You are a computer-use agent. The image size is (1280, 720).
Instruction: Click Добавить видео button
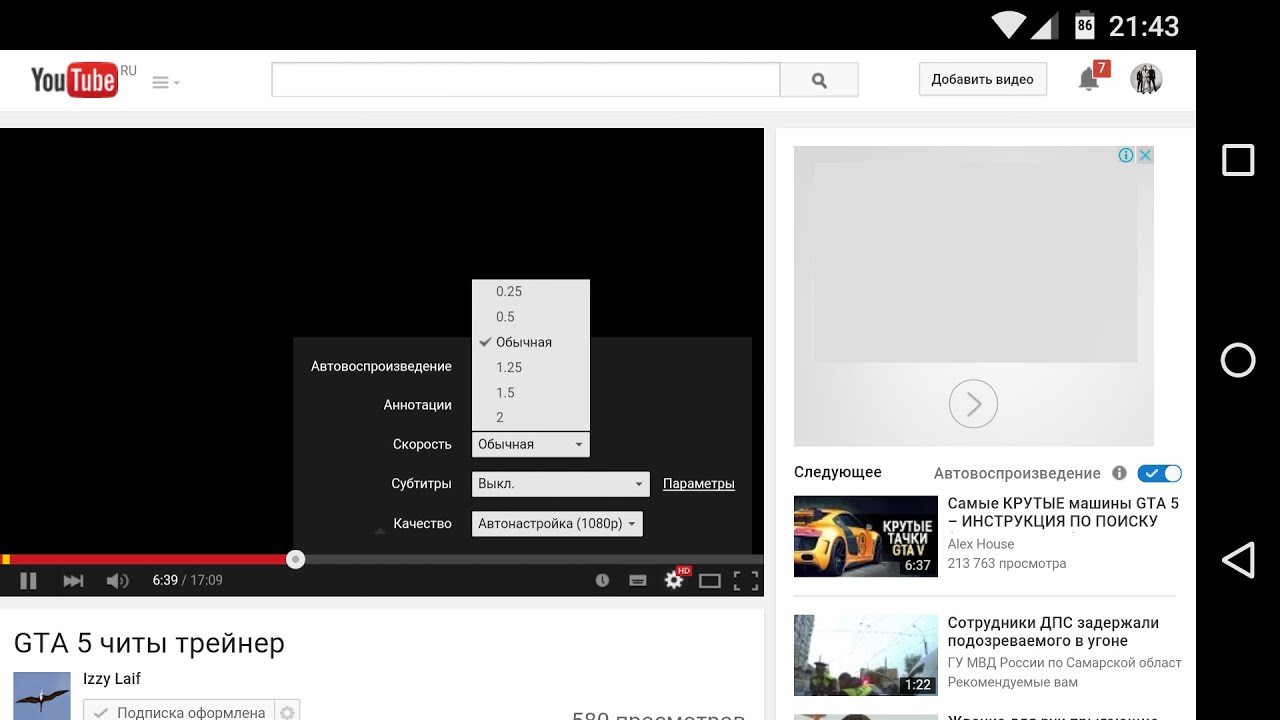[983, 80]
